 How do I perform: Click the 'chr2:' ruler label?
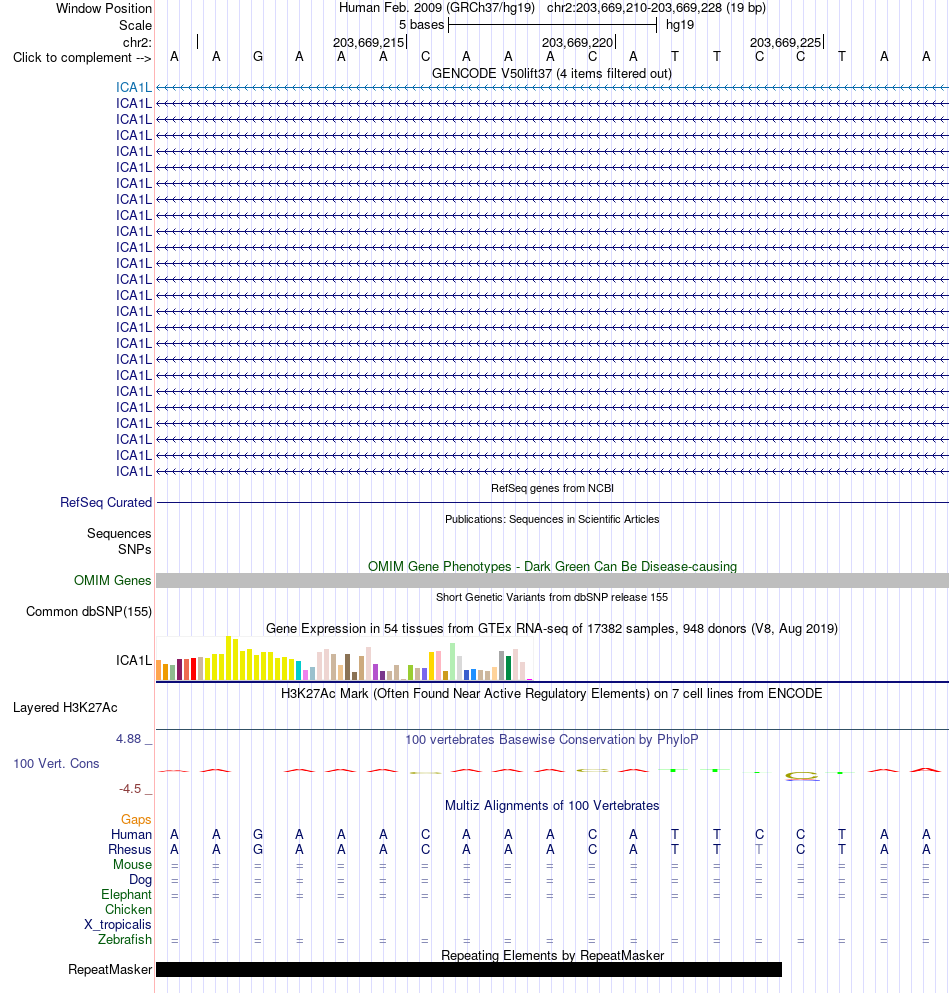point(137,42)
